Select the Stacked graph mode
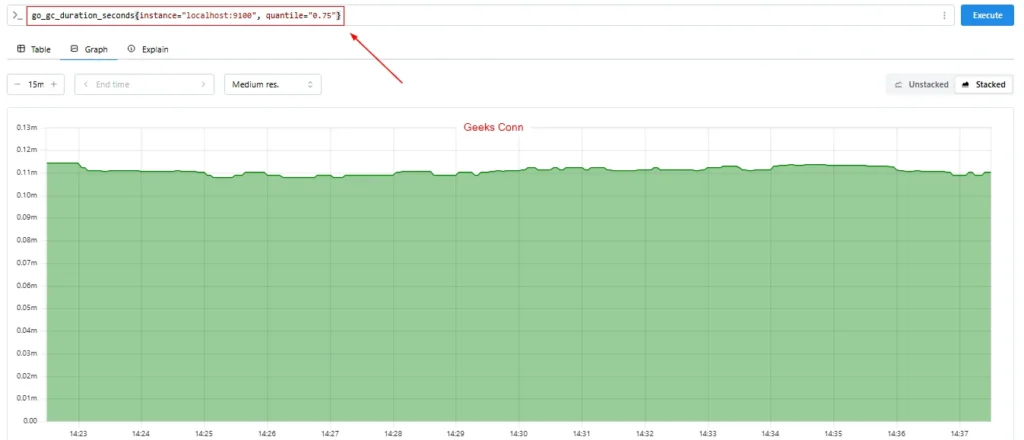Image resolution: width=1024 pixels, height=440 pixels. 983,85
